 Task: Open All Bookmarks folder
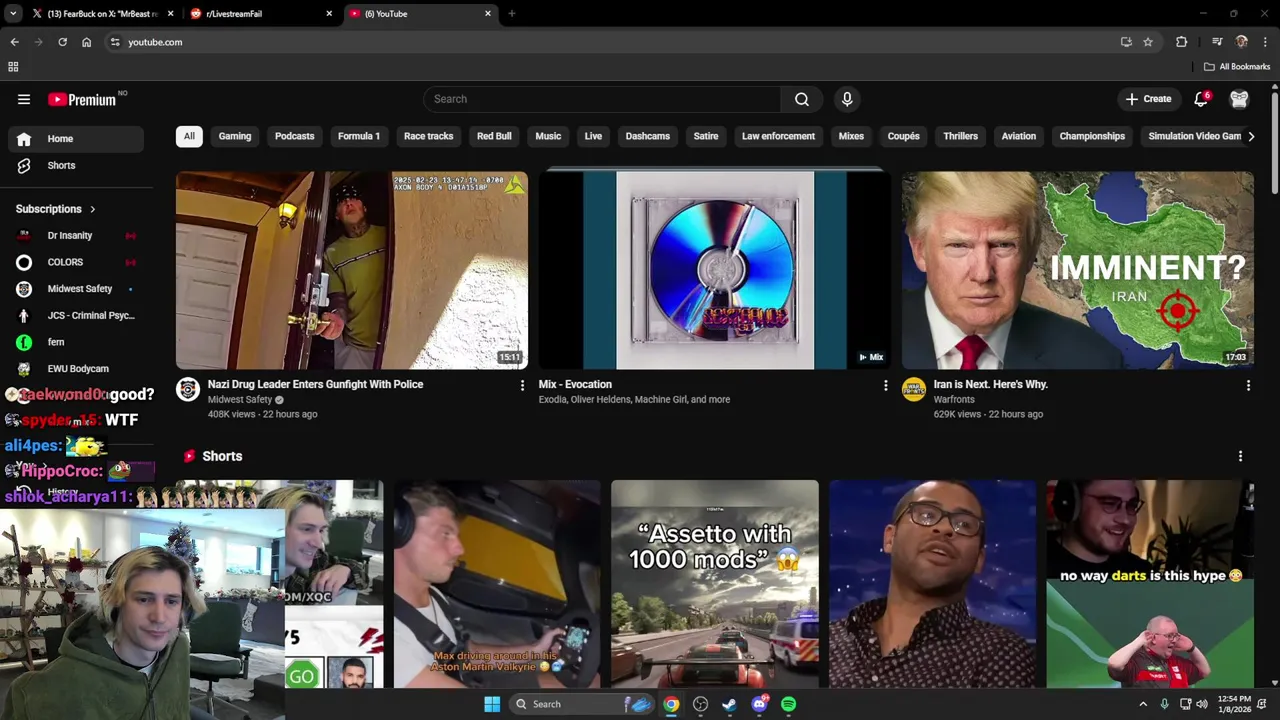[1237, 67]
